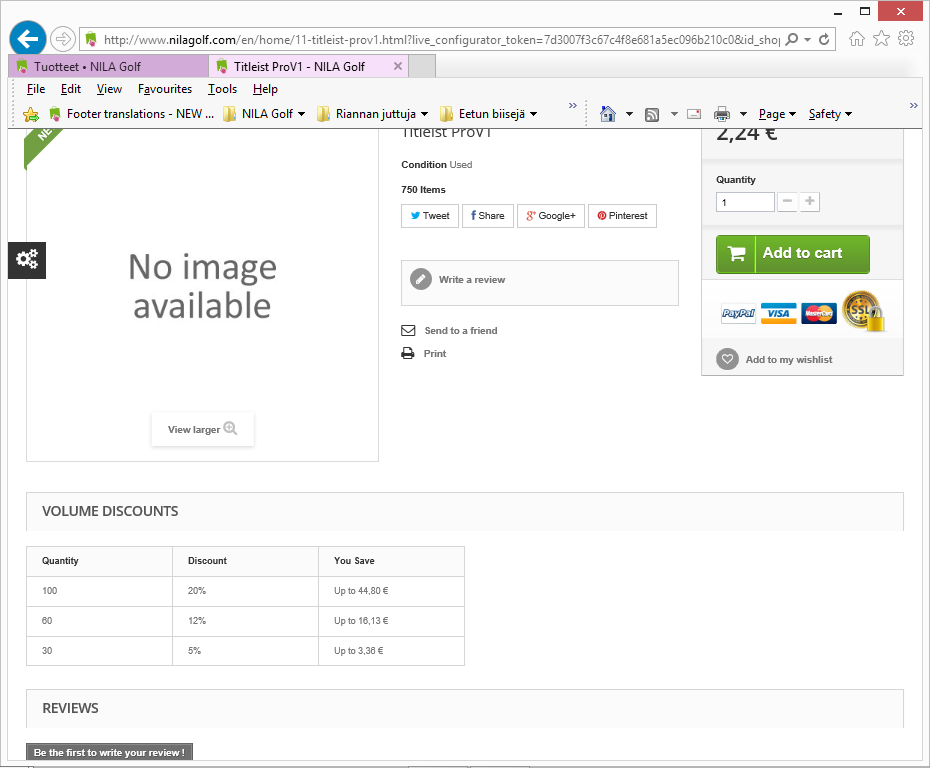Open the Home button dropdown arrow
The width and height of the screenshot is (930, 768).
coord(629,114)
